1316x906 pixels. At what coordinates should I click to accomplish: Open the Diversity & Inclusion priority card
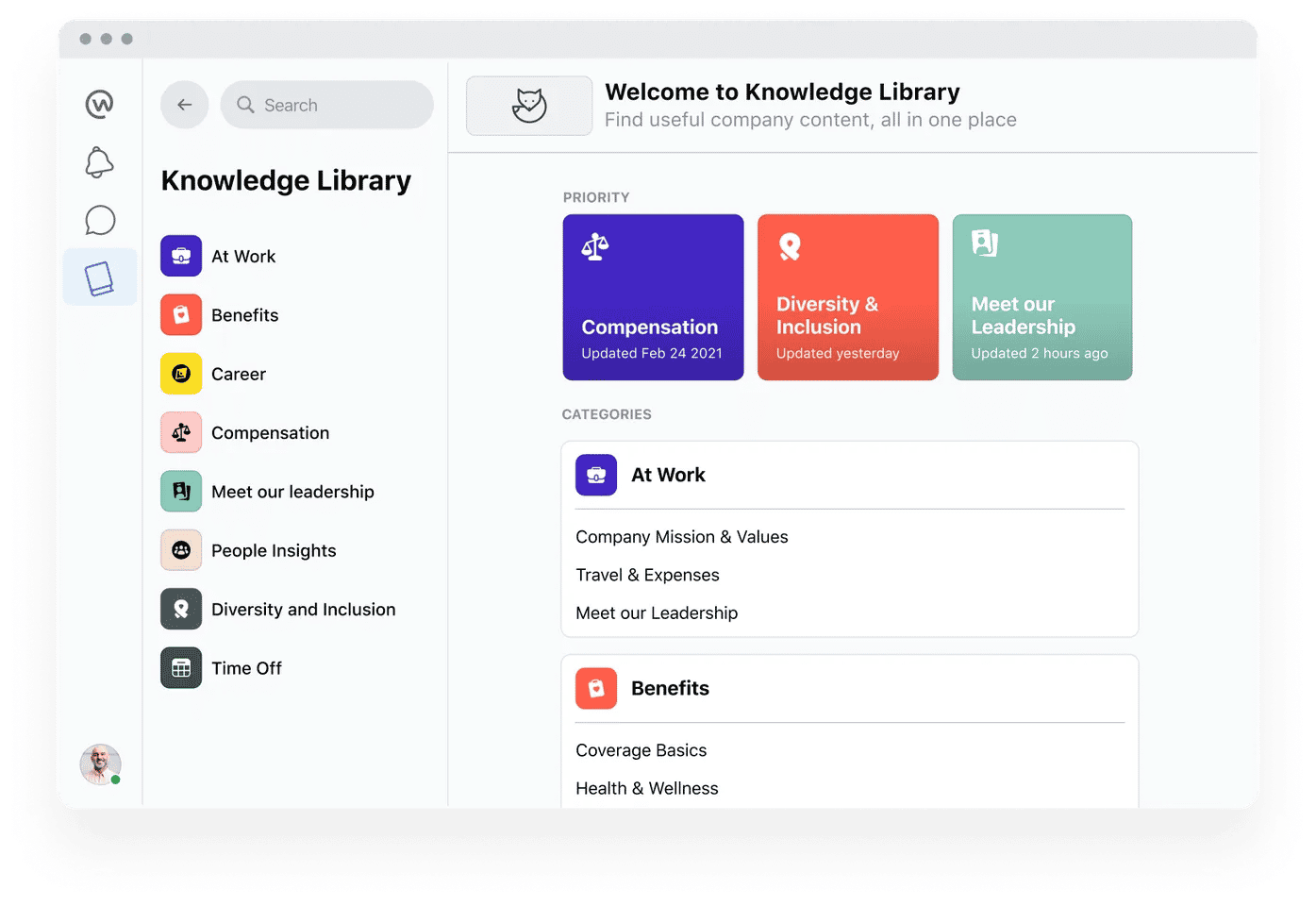(x=847, y=297)
